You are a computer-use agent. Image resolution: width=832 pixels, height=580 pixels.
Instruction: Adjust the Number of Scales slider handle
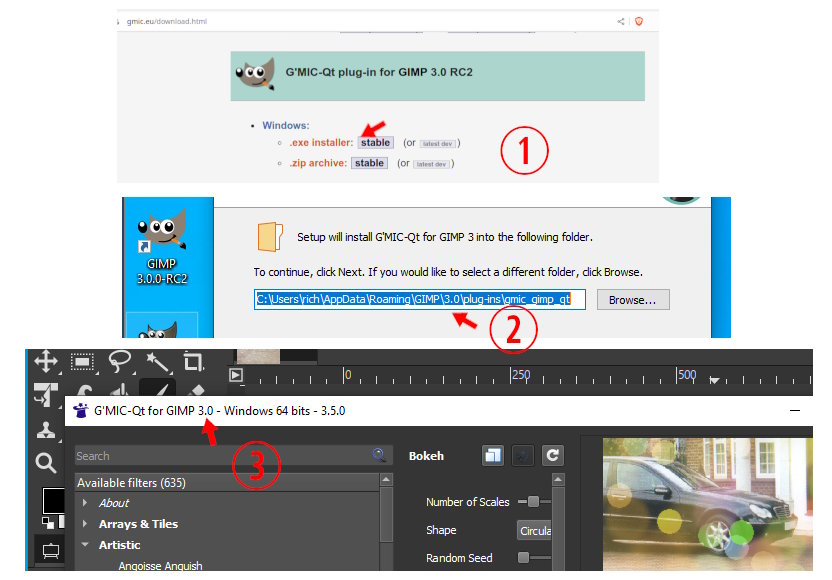533,501
